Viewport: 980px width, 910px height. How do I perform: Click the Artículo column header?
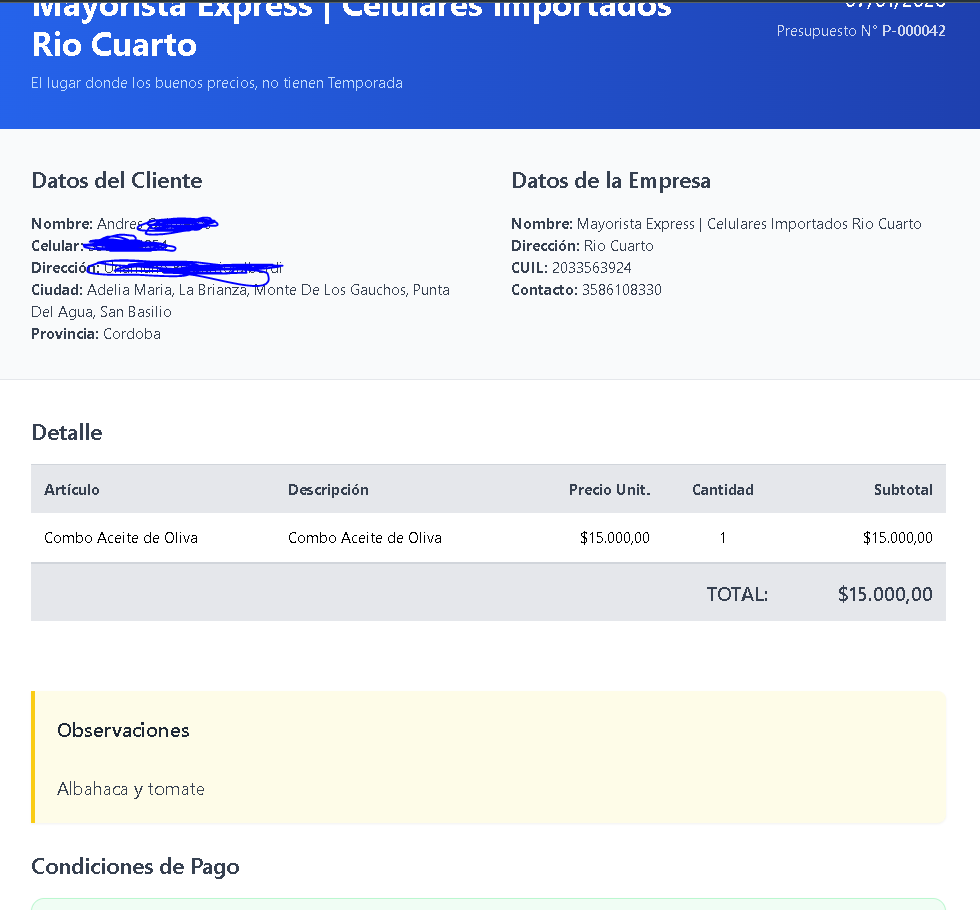(x=72, y=490)
